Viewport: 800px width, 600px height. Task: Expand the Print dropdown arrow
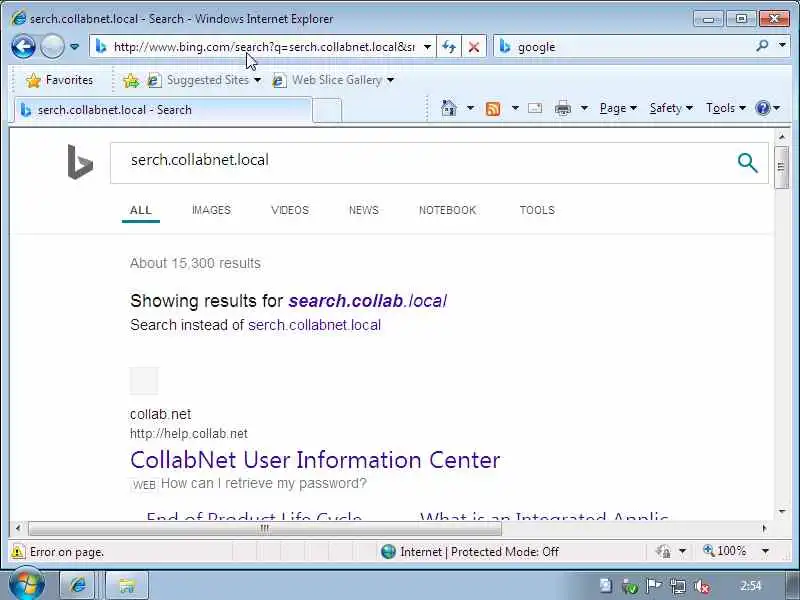(584, 108)
